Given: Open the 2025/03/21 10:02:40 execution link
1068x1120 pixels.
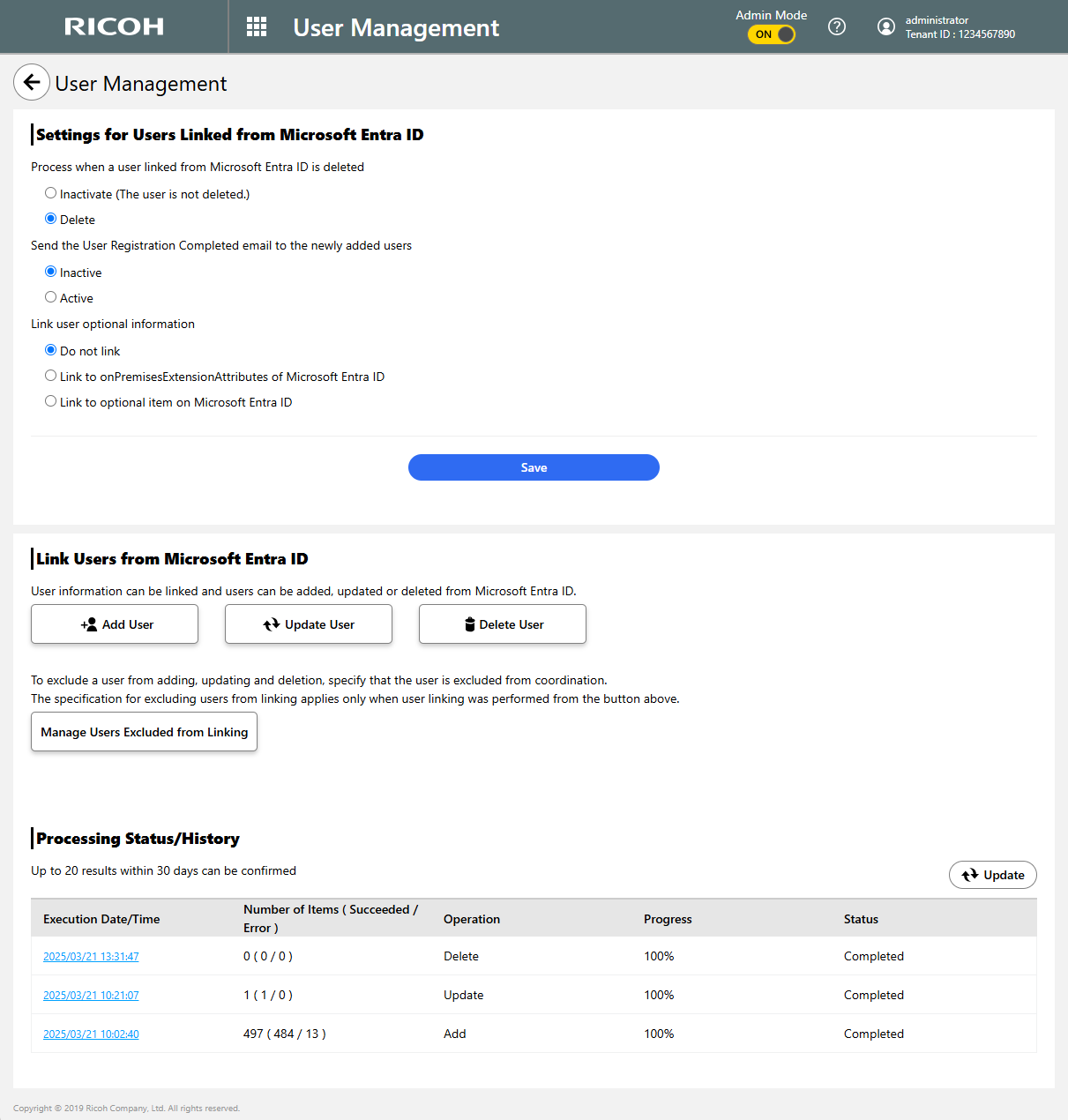Looking at the screenshot, I should pos(91,1034).
